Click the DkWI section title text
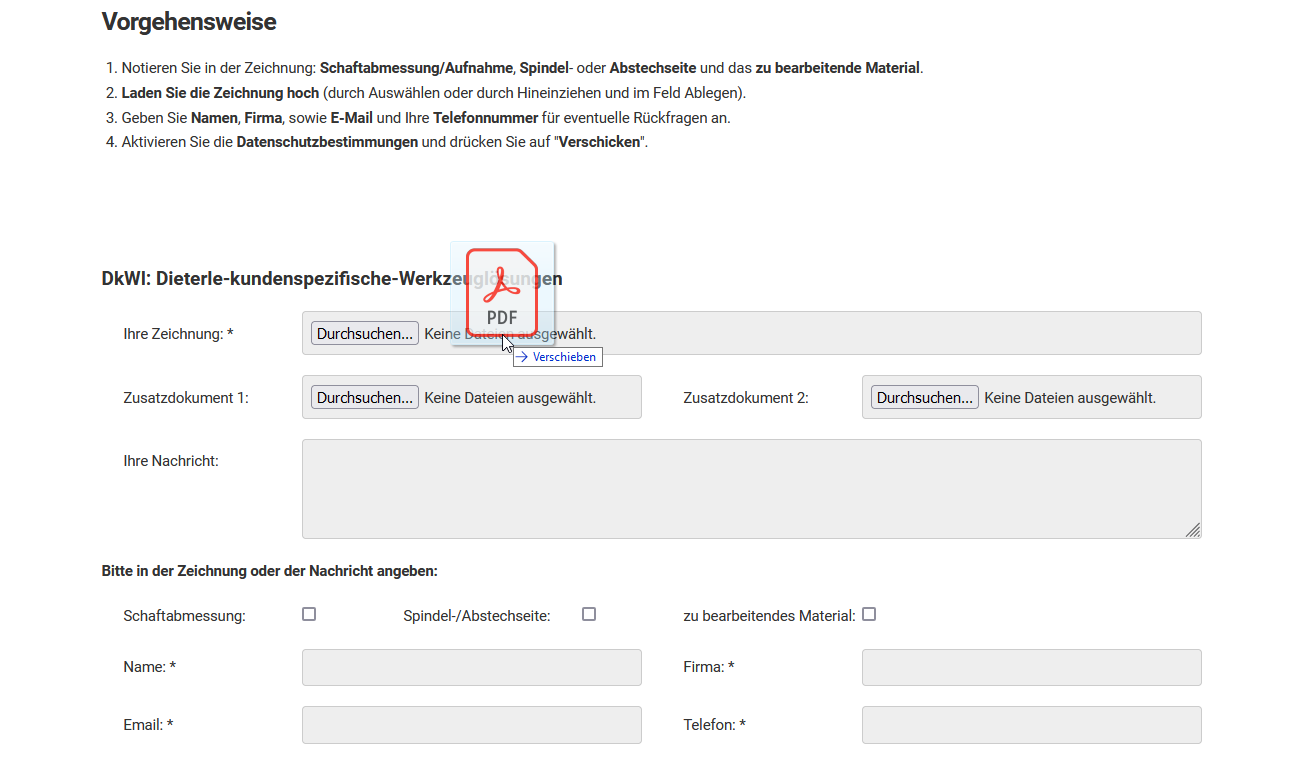This screenshot has height=769, width=1292. point(280,279)
